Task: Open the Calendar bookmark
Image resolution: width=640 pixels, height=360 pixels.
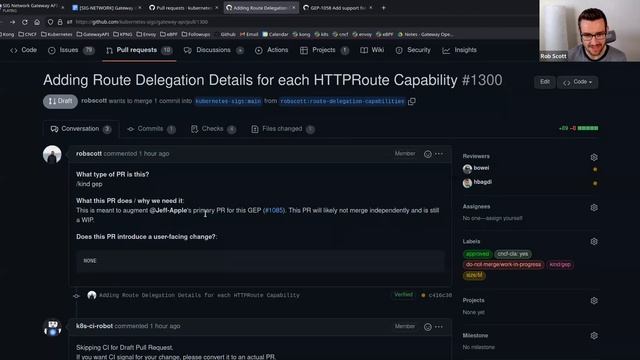Action: (x=275, y=35)
